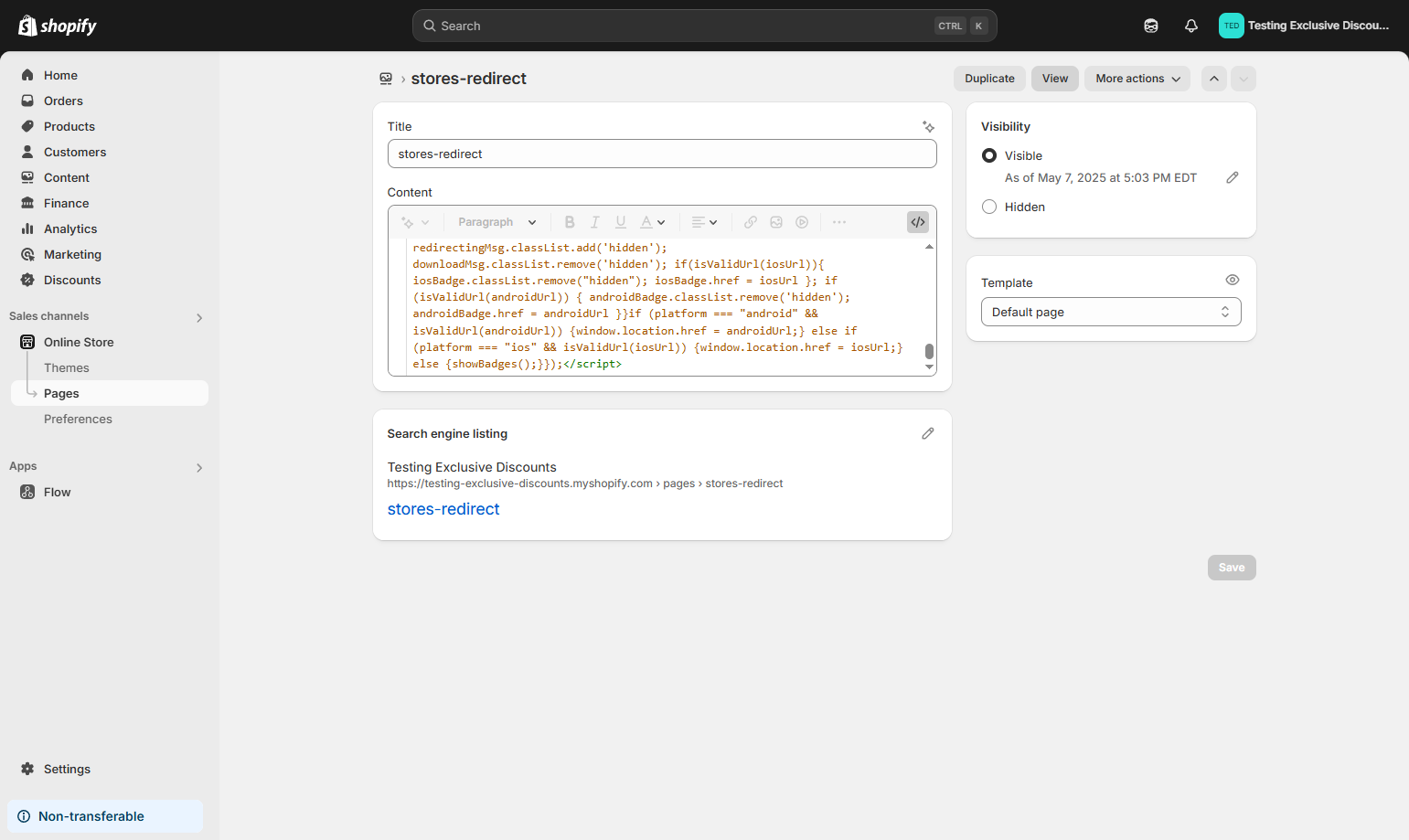Toggle bold formatting in content editor

tap(570, 222)
